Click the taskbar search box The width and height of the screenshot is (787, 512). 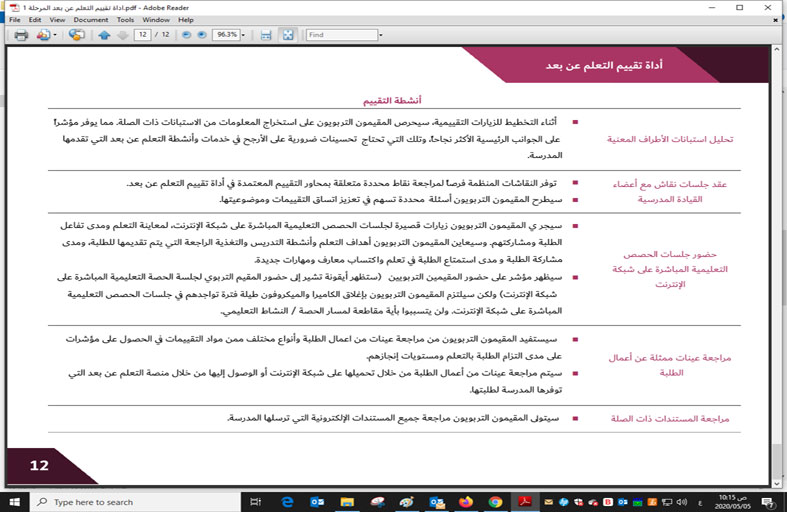(x=100, y=502)
